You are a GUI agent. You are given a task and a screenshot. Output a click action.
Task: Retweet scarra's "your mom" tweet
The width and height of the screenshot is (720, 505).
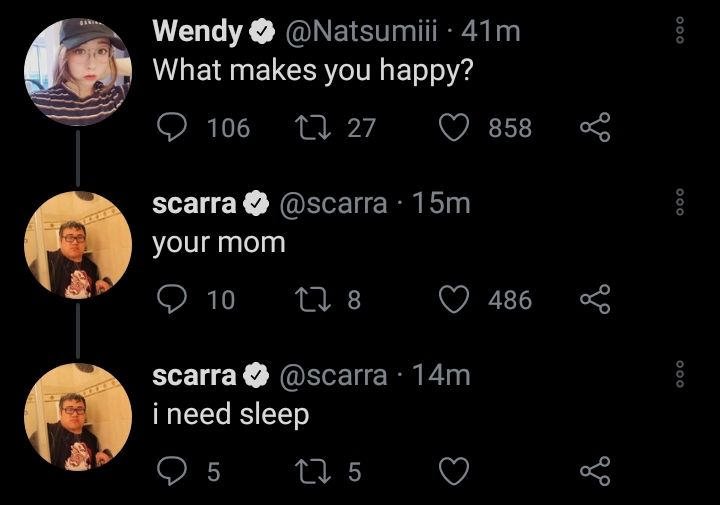coord(309,300)
